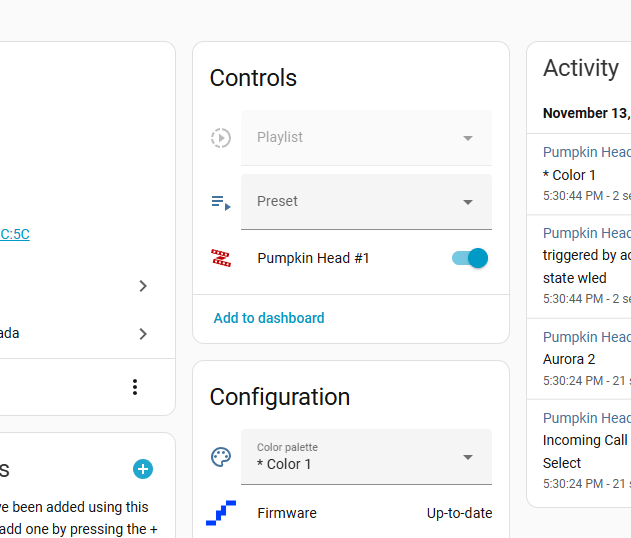The image size is (631, 538).
Task: Click the blue firmware stairs icon
Action: pos(221,513)
